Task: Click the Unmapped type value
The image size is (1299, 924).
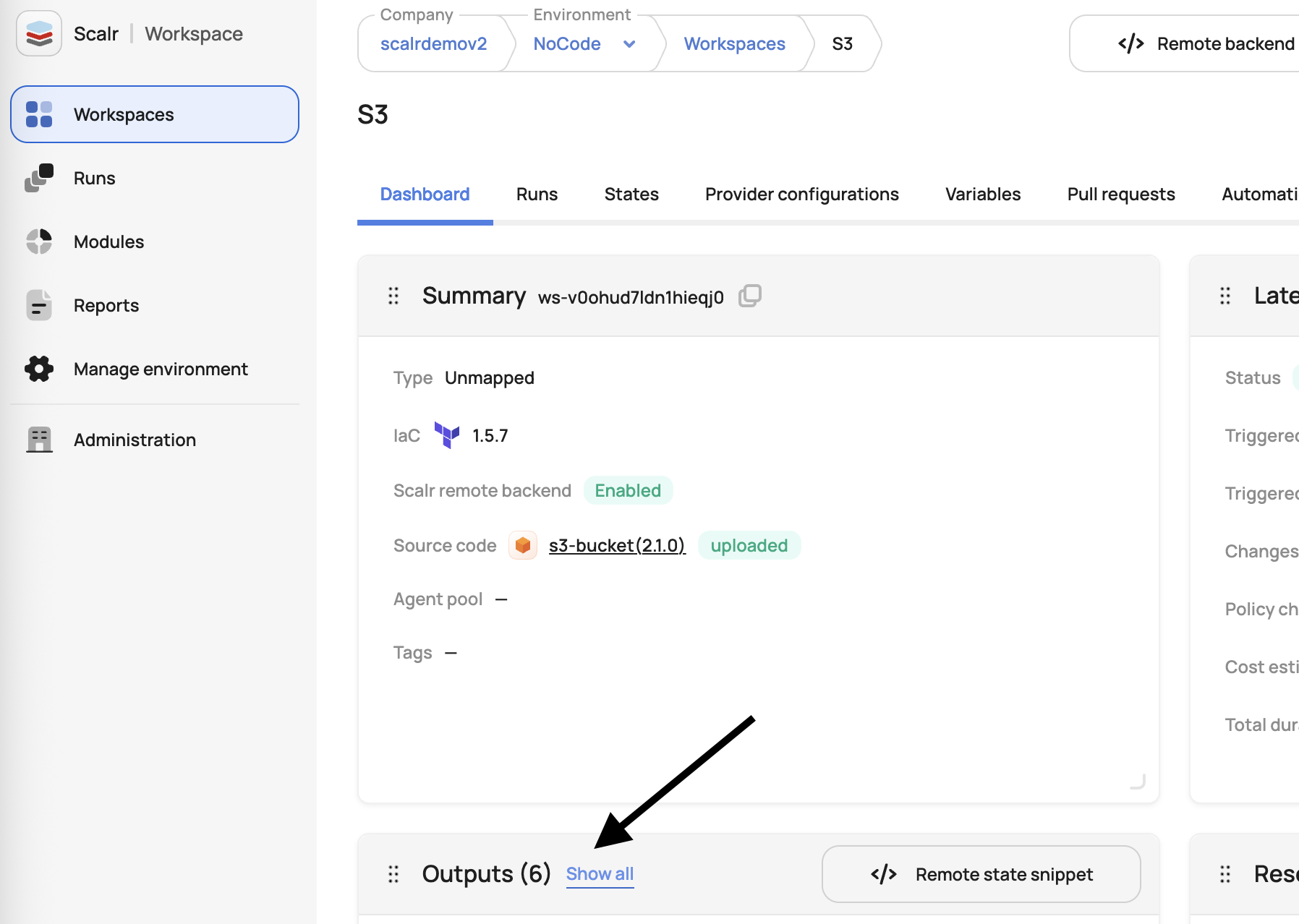Action: [x=490, y=378]
